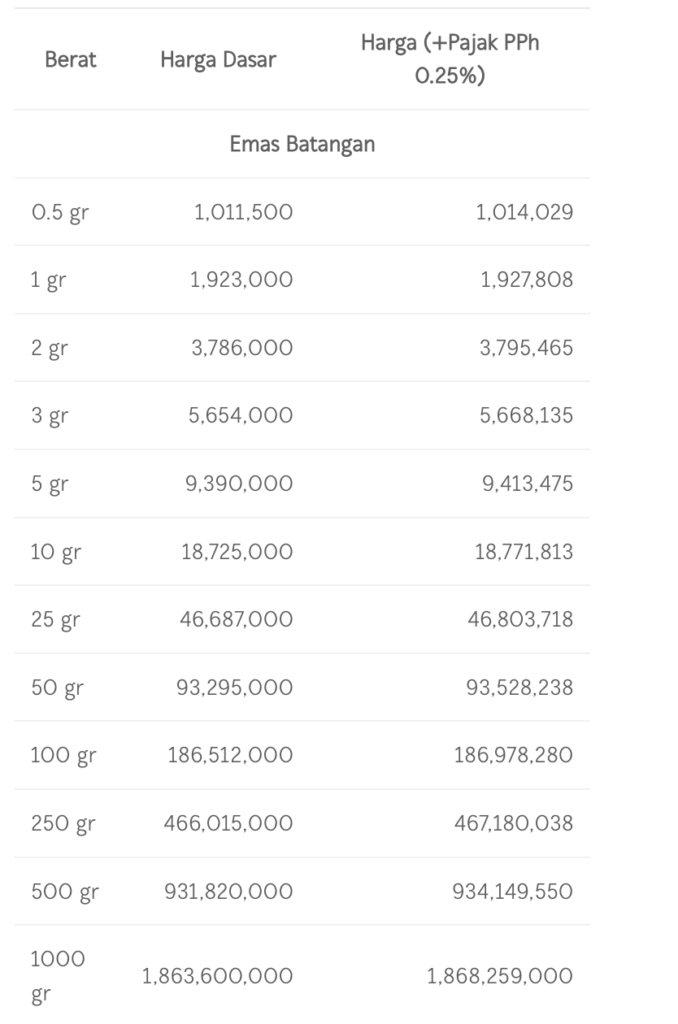Click the 1,927,808 taxed price
Screen dimensions: 678x1024
click(526, 280)
